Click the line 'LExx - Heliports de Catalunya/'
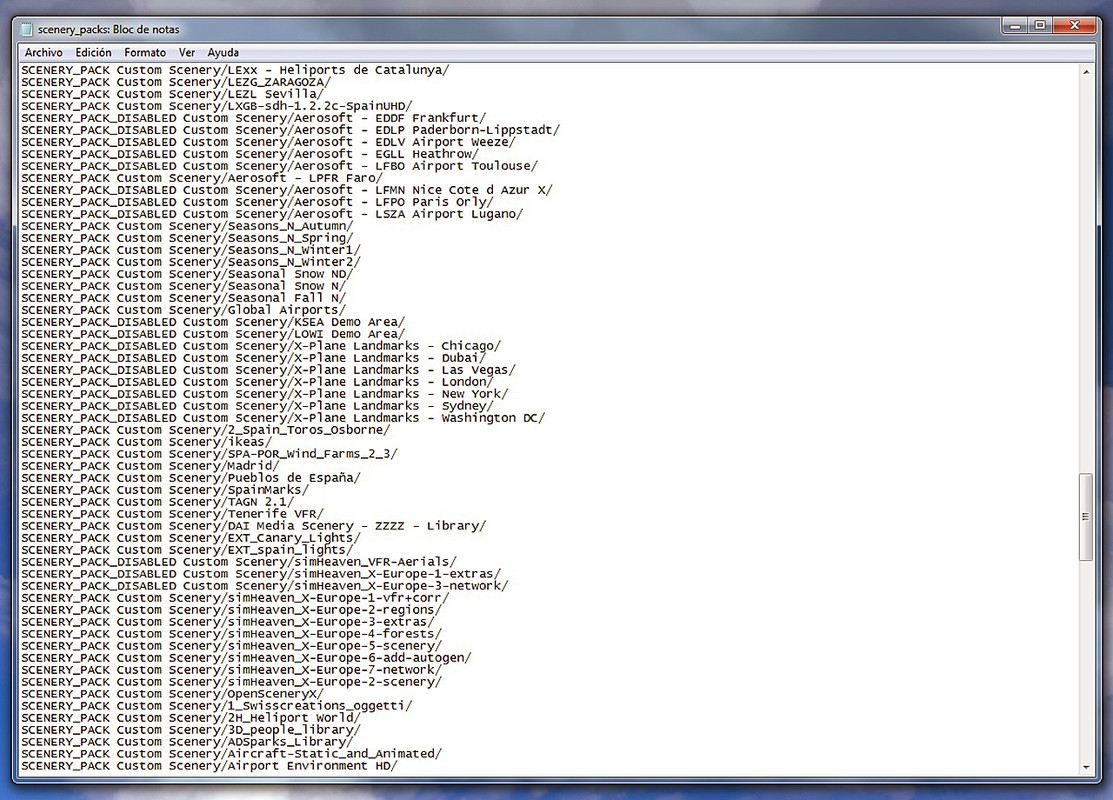1113x800 pixels. [235, 70]
